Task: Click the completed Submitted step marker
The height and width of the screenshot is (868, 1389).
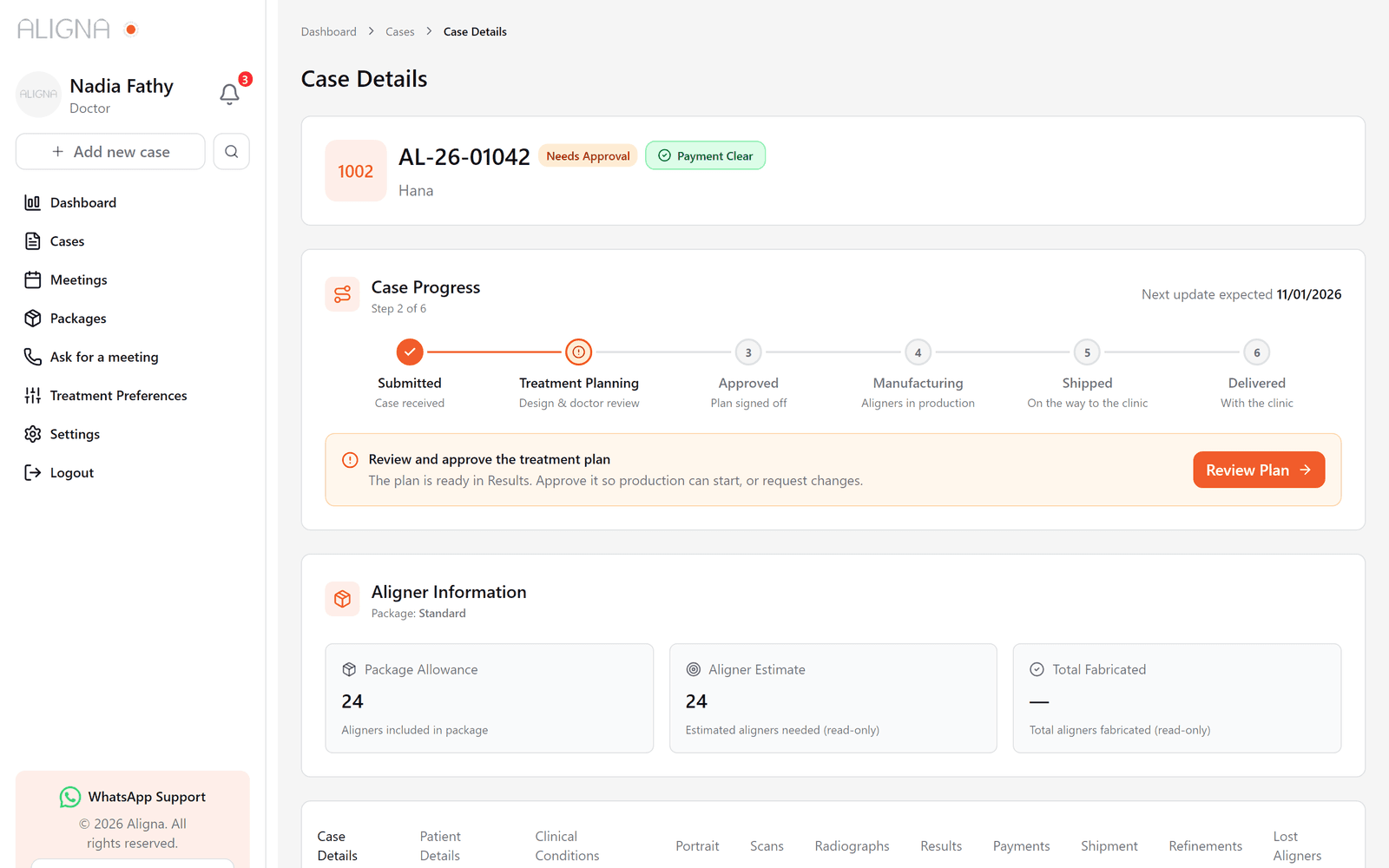Action: (410, 352)
